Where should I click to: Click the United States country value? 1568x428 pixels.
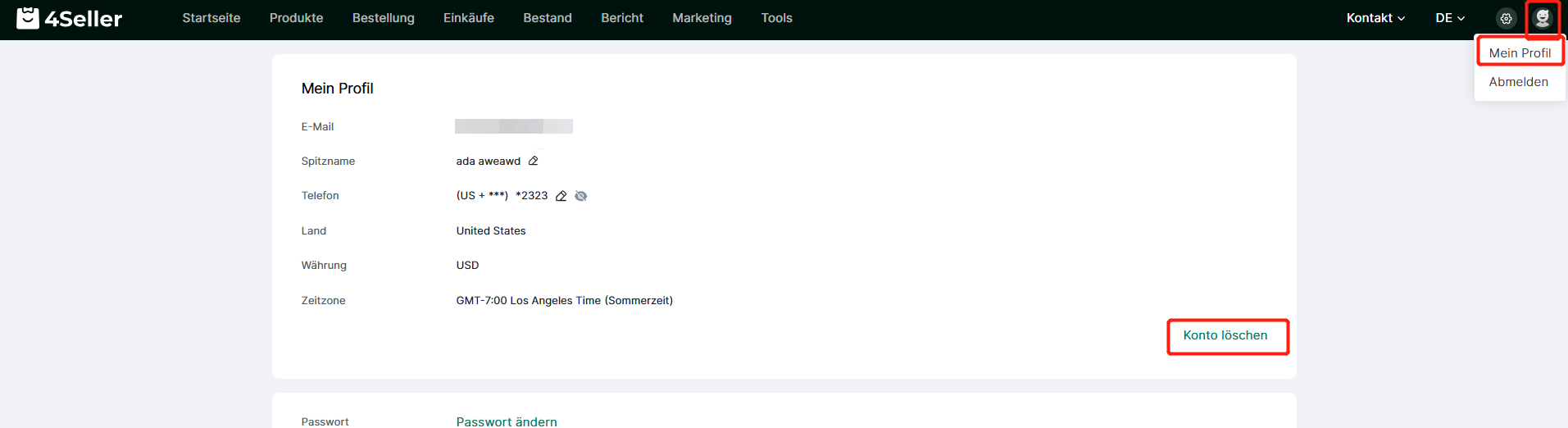click(x=491, y=231)
